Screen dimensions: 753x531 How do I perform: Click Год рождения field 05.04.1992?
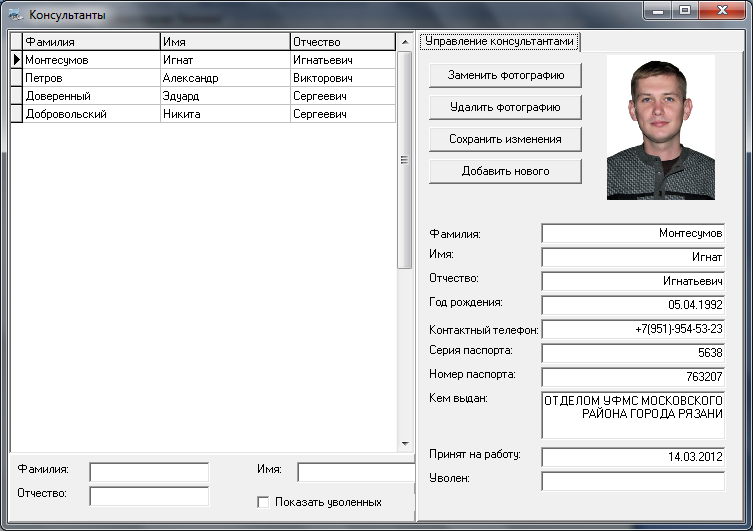tap(633, 305)
